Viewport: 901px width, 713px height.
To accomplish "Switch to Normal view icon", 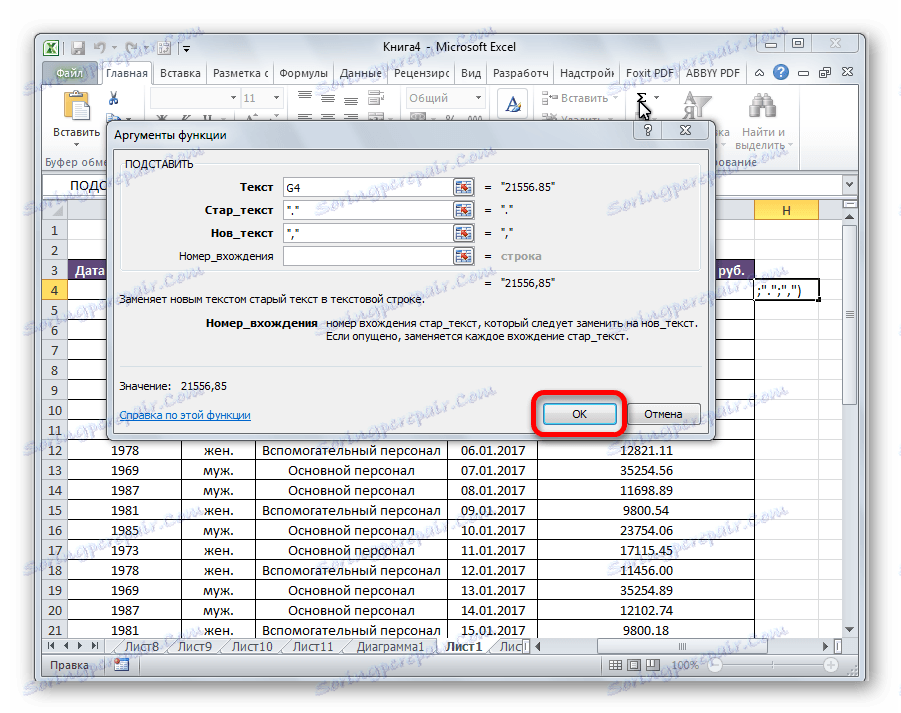I will pos(615,665).
